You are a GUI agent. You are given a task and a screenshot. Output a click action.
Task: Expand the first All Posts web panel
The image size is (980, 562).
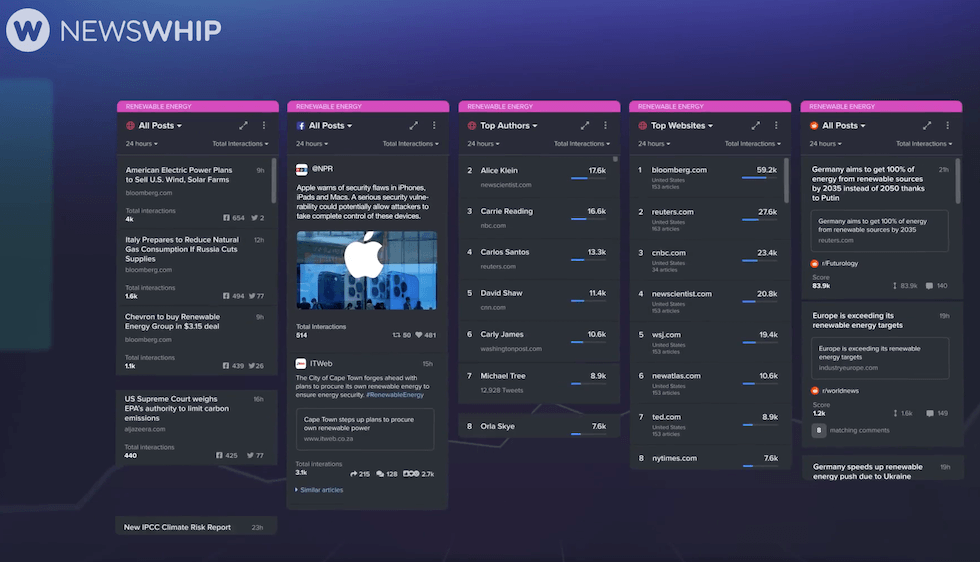click(x=243, y=126)
